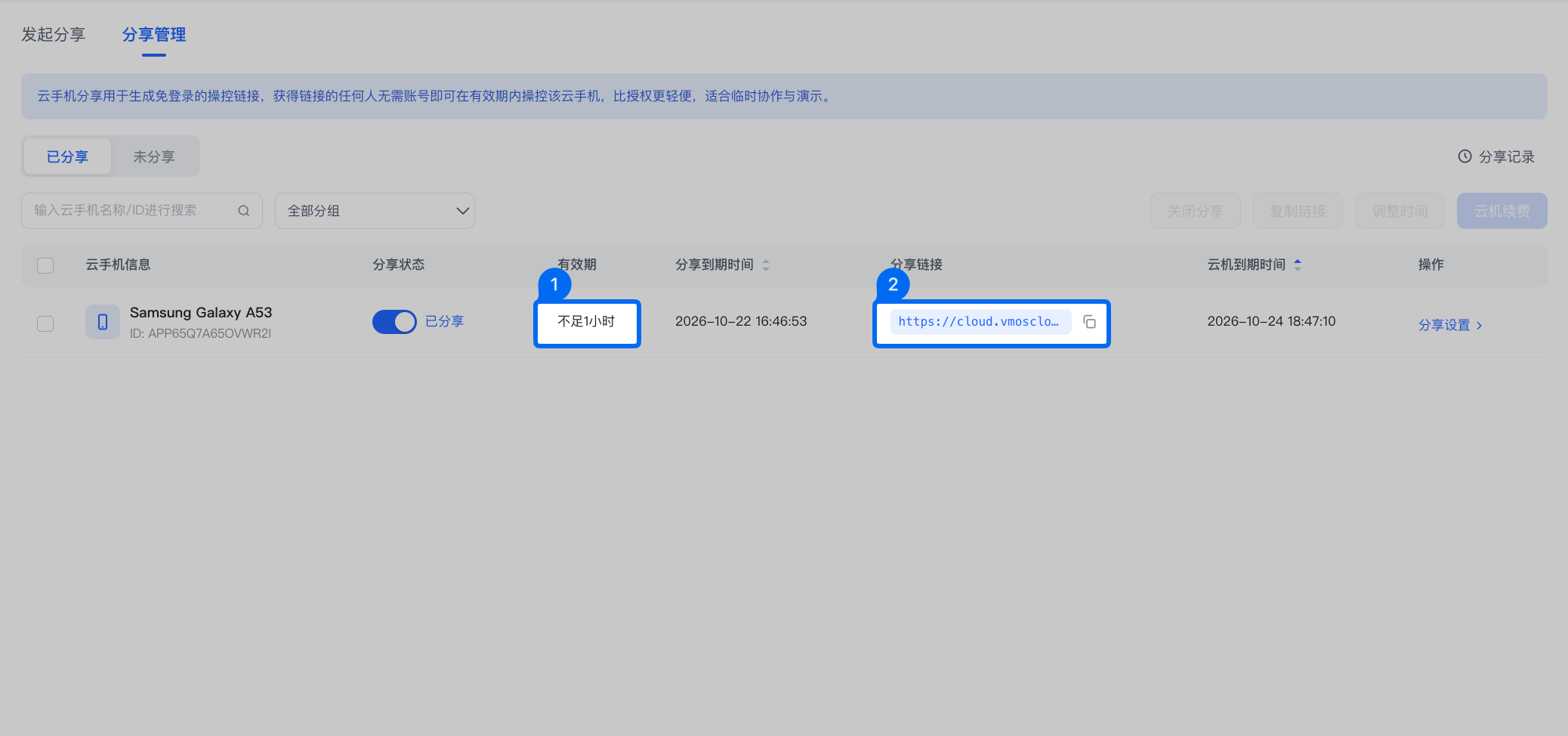This screenshot has height=736, width=1568.
Task: Click the Samsung Galaxy A53 name
Action: tap(201, 313)
